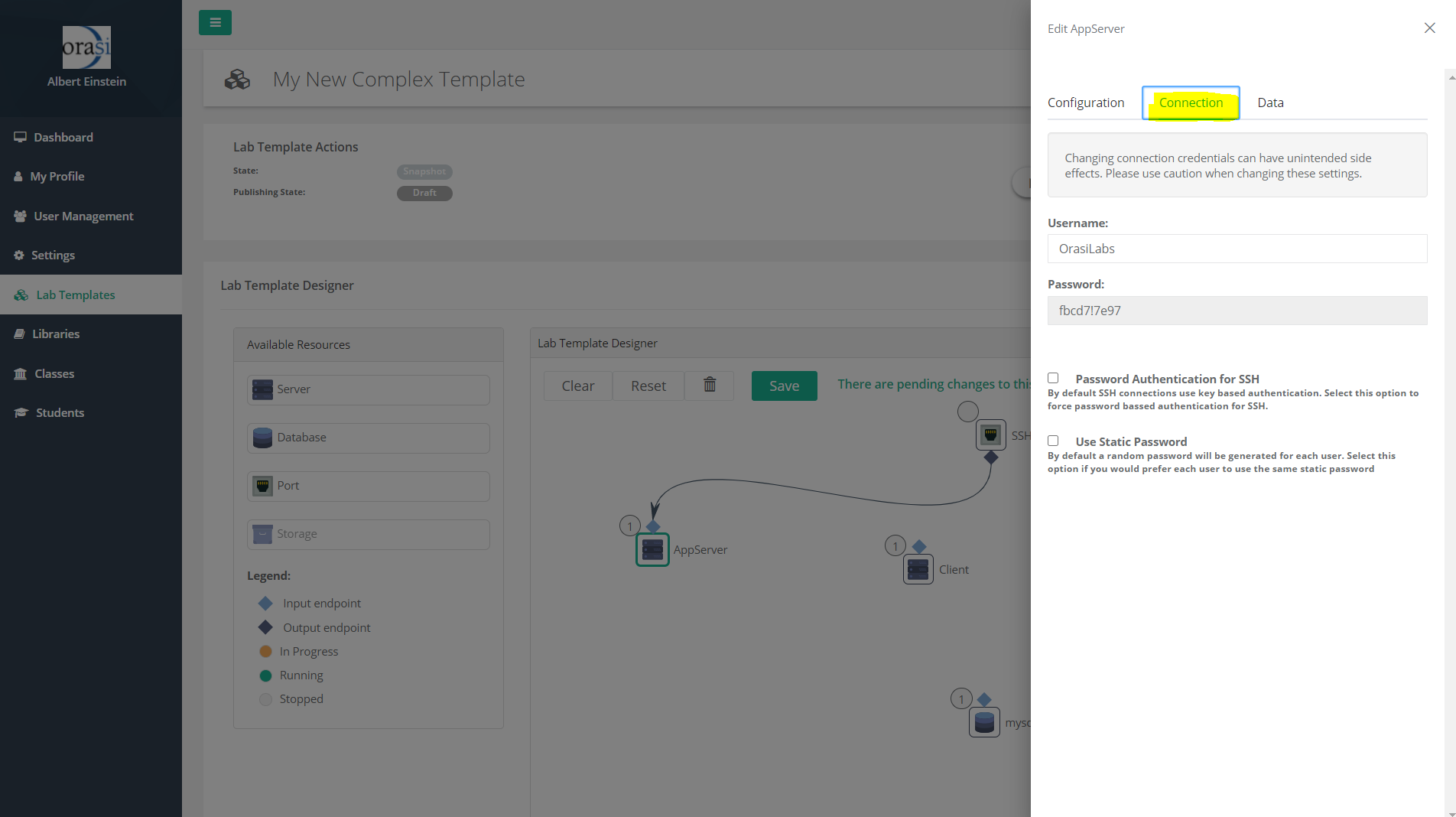Toggle the hamburger menu button
The width and height of the screenshot is (1456, 817).
(215, 23)
